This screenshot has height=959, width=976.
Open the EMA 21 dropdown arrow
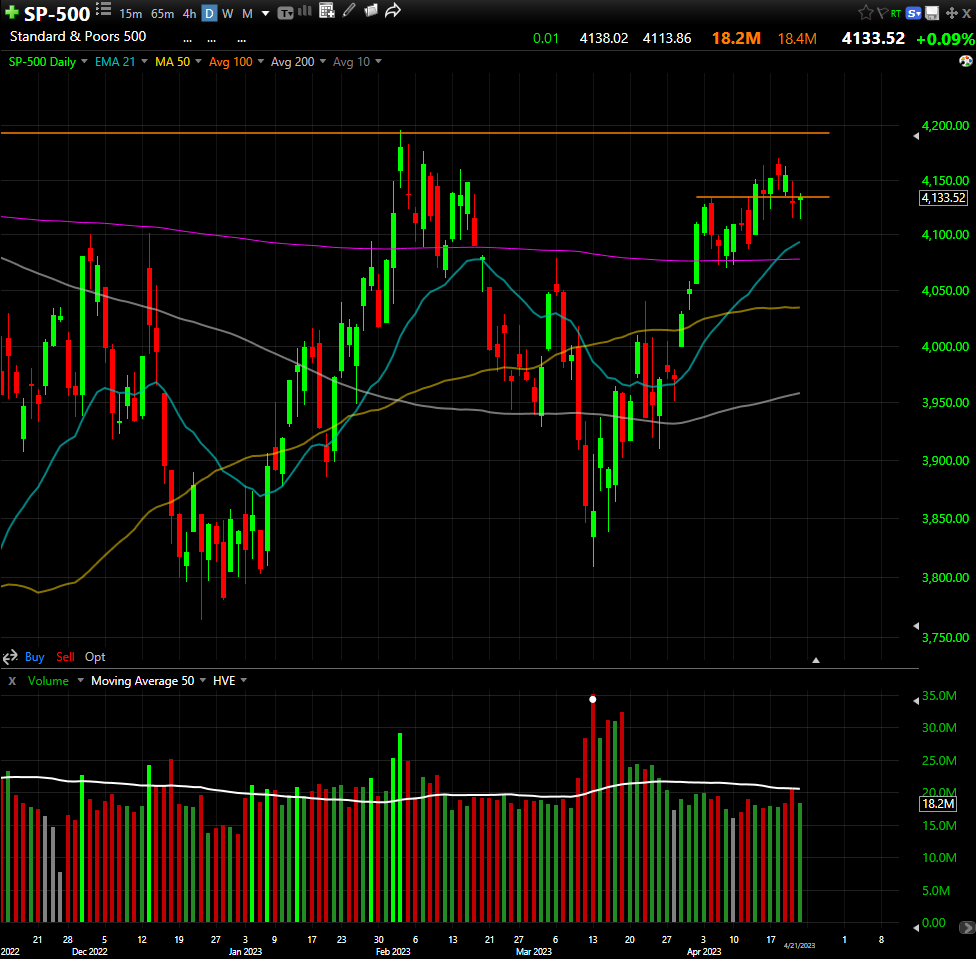pyautogui.click(x=144, y=61)
